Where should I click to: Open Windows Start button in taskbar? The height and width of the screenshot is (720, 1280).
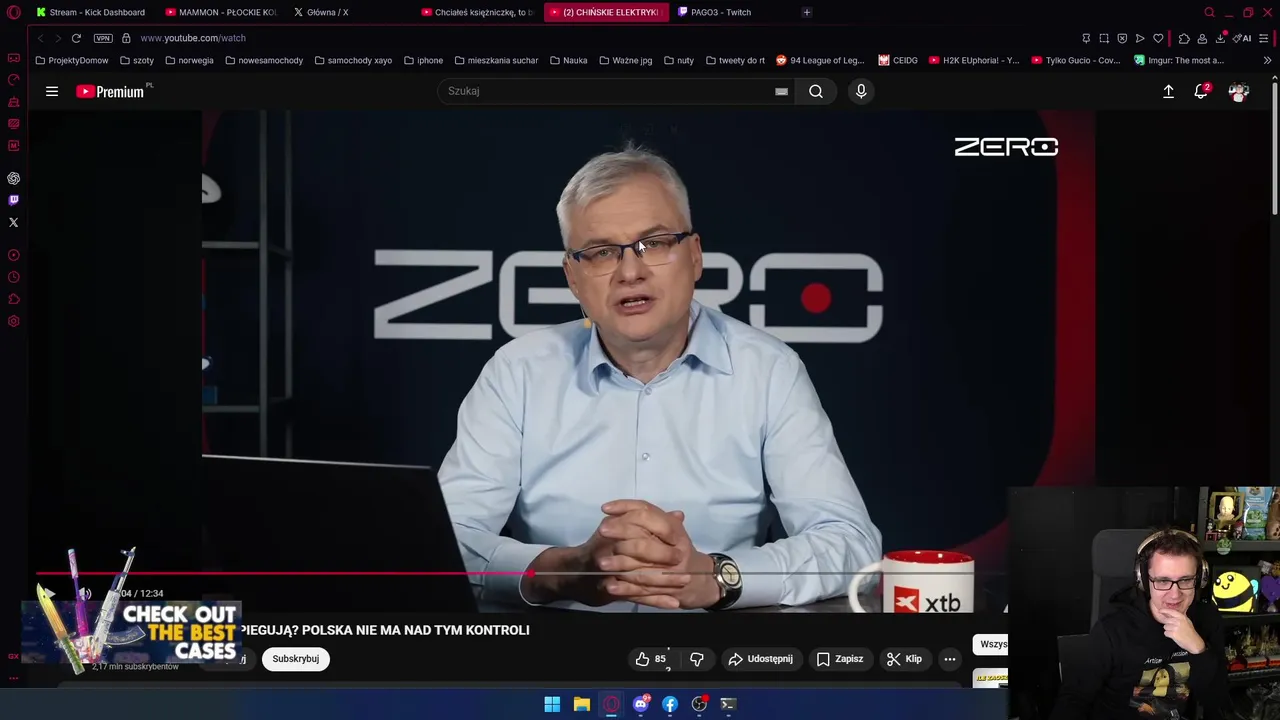(552, 704)
